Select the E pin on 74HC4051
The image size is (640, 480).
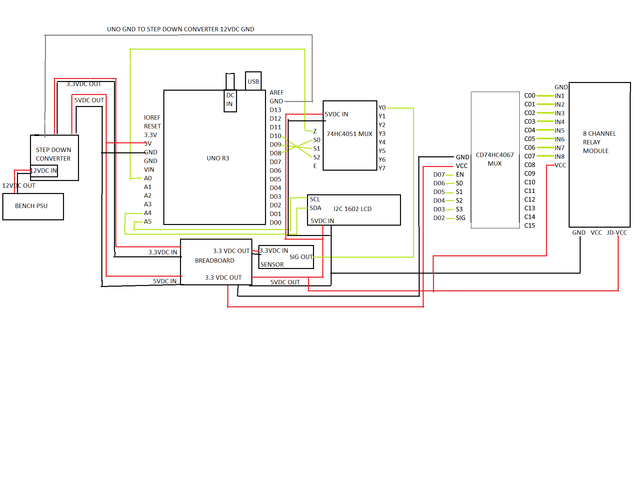[315, 166]
